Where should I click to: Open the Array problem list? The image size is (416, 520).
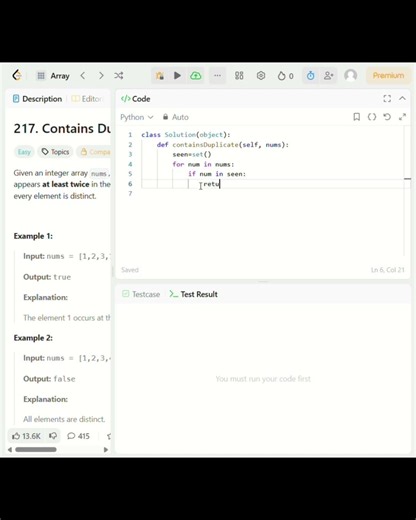(x=53, y=76)
